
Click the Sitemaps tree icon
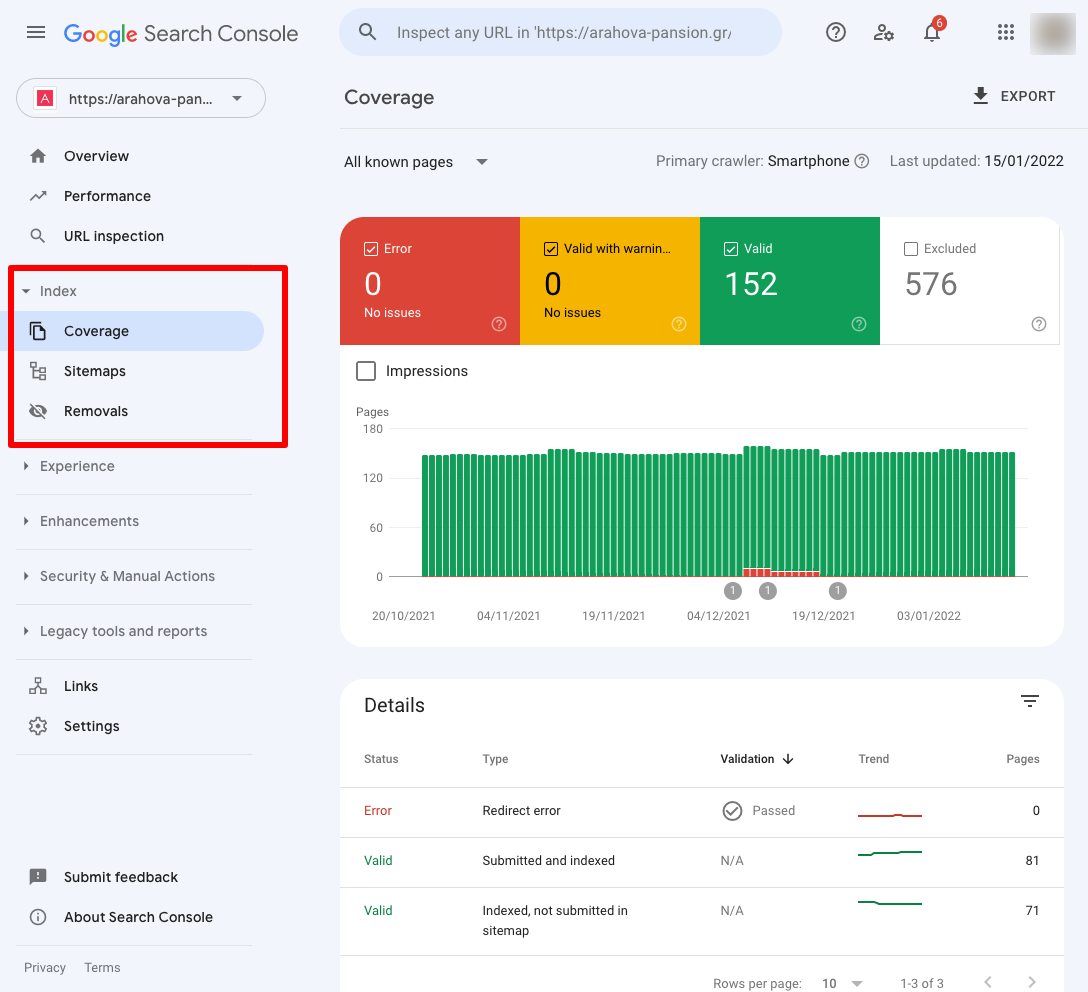click(38, 371)
